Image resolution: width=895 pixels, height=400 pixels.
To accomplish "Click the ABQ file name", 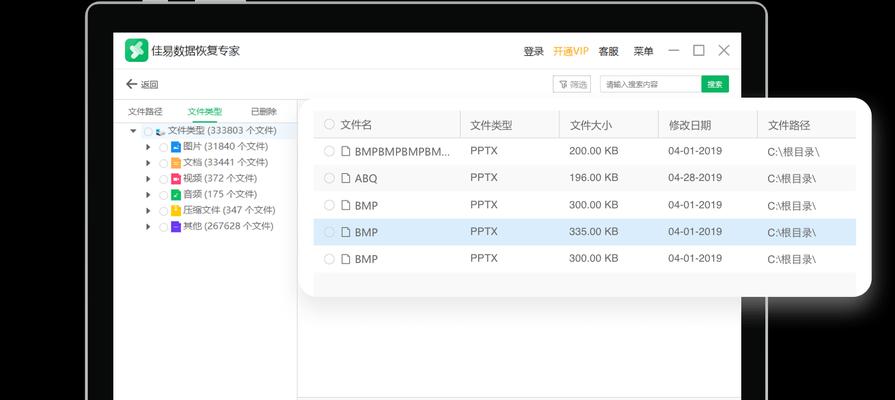I will (x=366, y=179).
